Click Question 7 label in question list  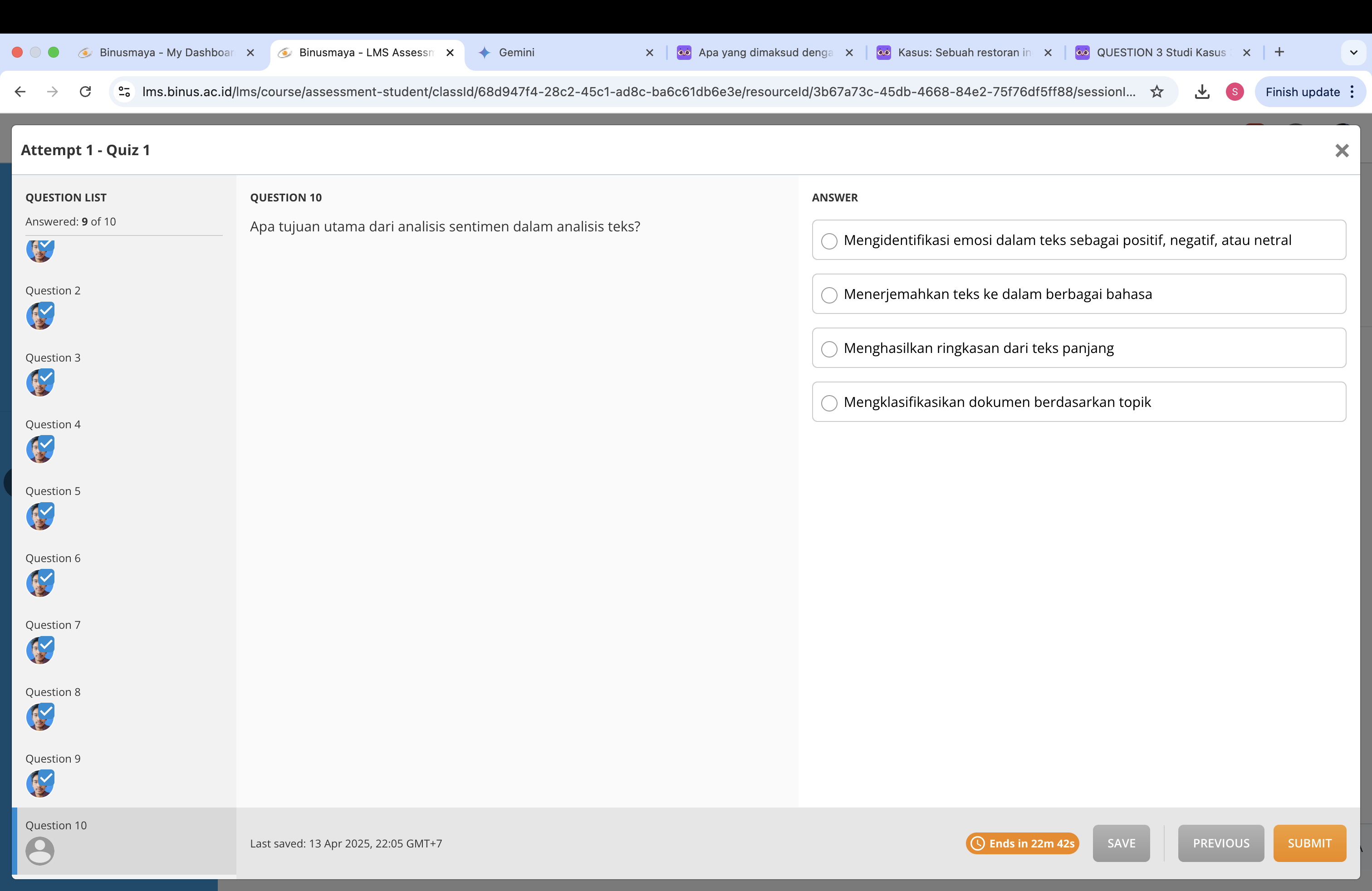pos(53,625)
